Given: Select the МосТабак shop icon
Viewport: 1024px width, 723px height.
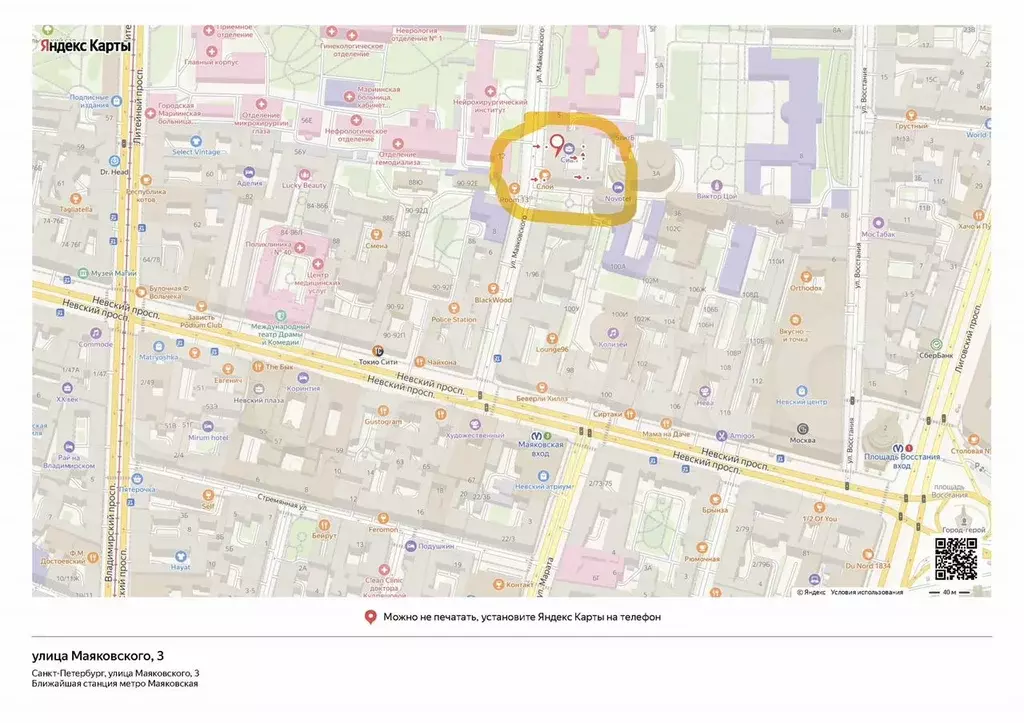Looking at the screenshot, I should click(878, 223).
